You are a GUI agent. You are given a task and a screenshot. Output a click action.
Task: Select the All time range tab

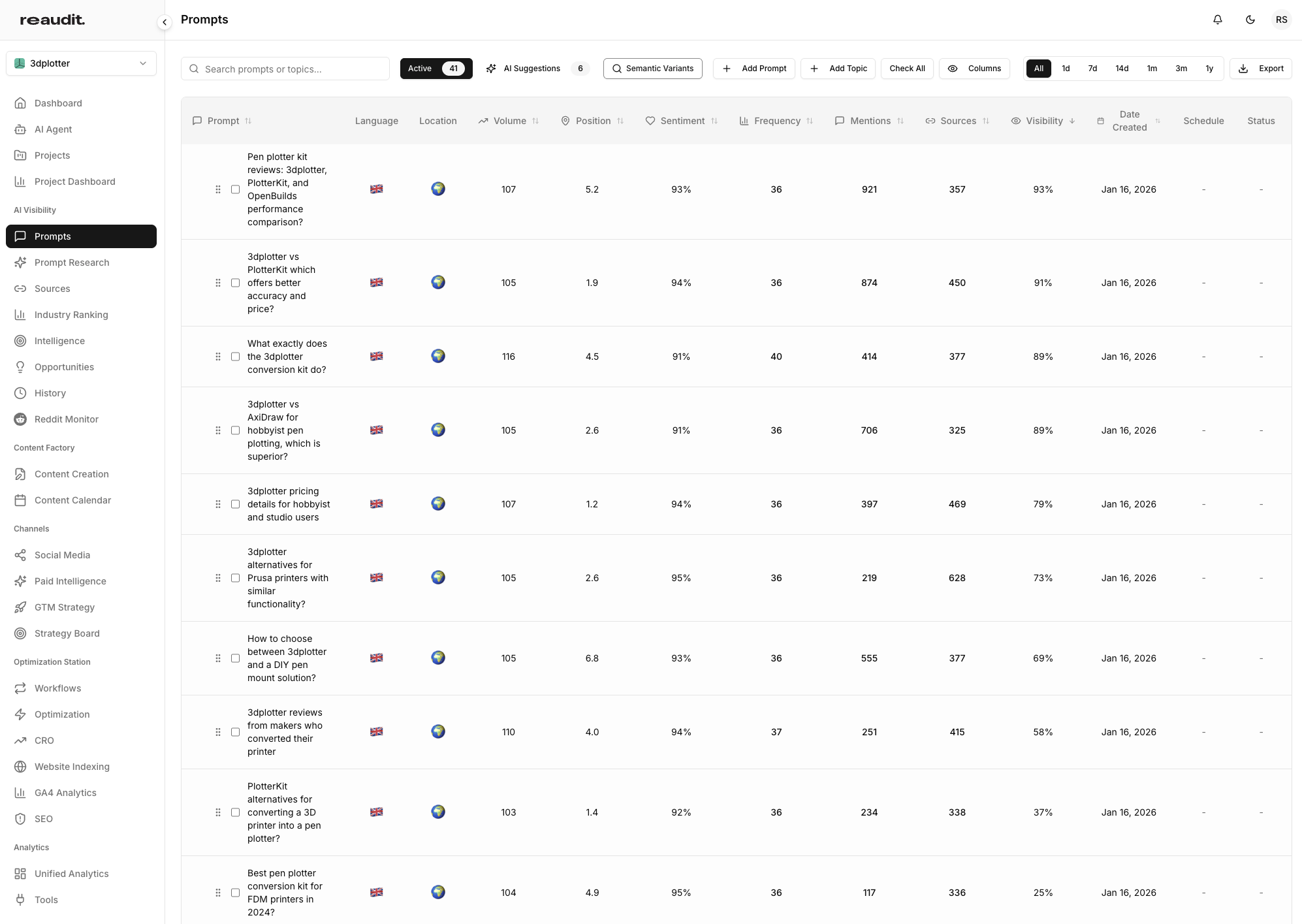point(1039,69)
